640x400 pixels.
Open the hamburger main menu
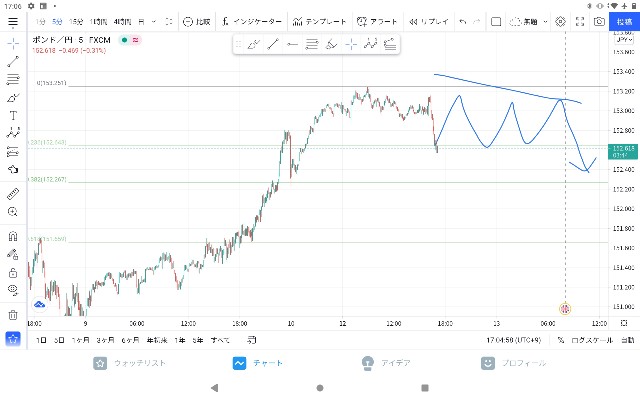pos(13,22)
